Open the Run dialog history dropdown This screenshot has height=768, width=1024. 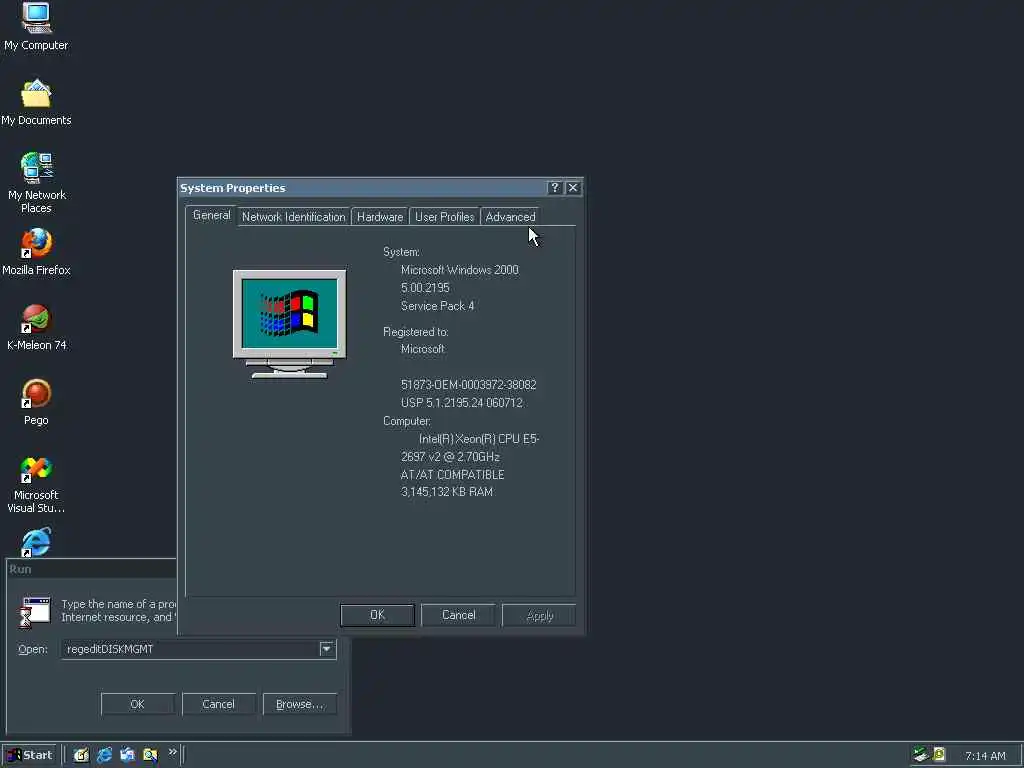[x=327, y=649]
